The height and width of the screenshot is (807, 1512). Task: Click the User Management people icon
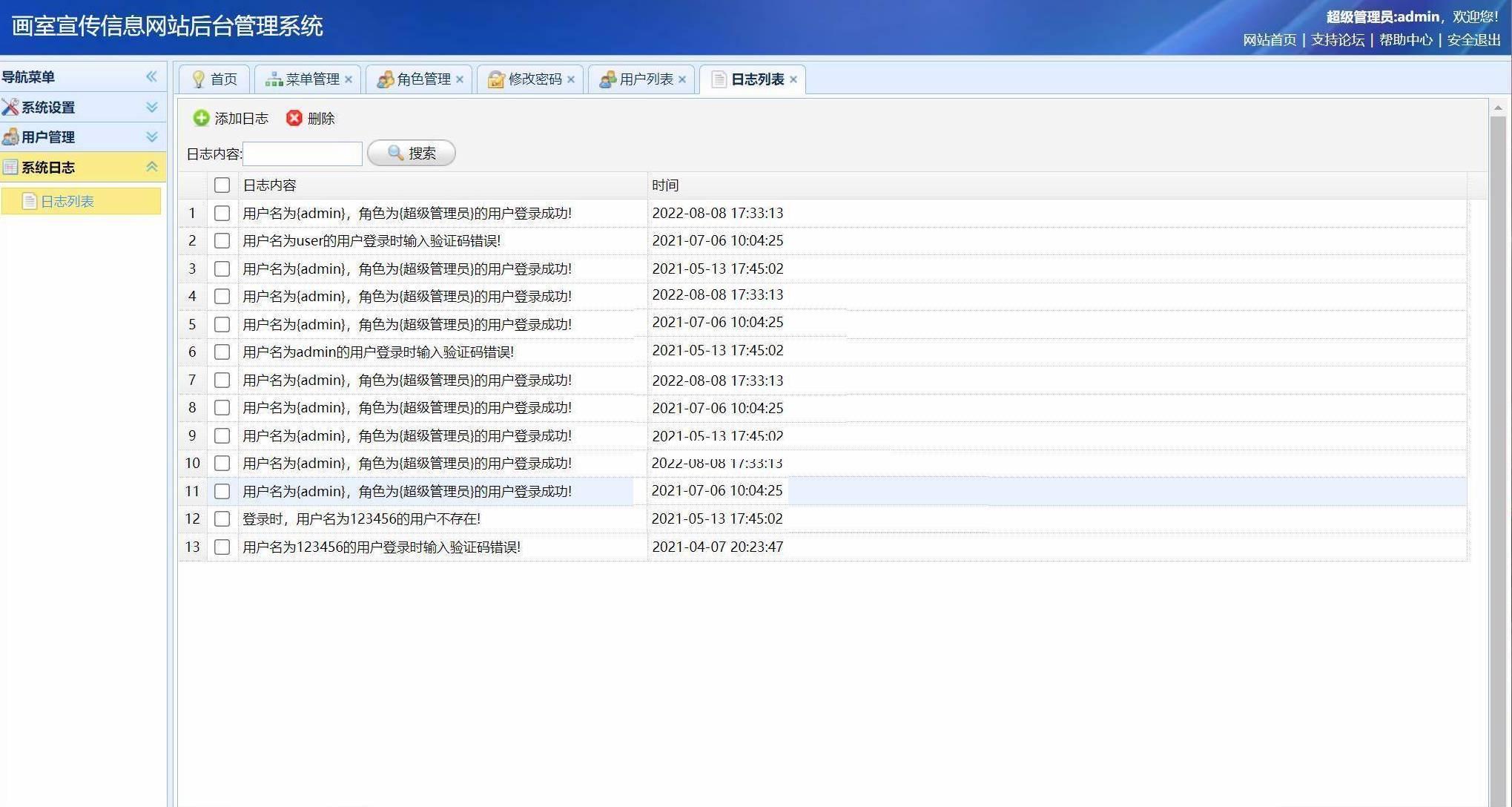10,137
